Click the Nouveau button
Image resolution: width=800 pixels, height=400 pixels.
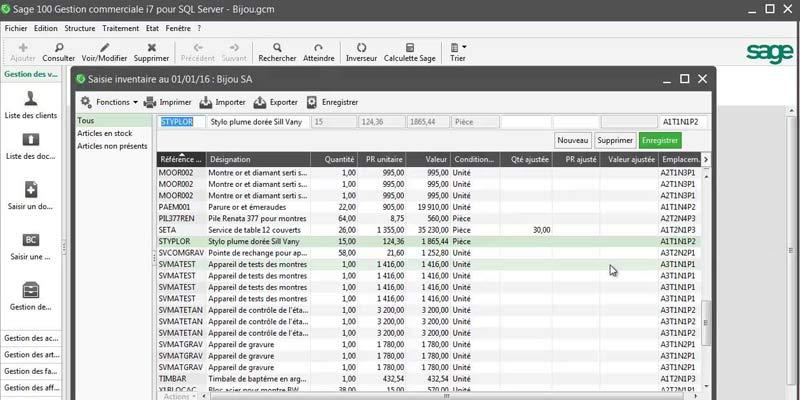573,140
